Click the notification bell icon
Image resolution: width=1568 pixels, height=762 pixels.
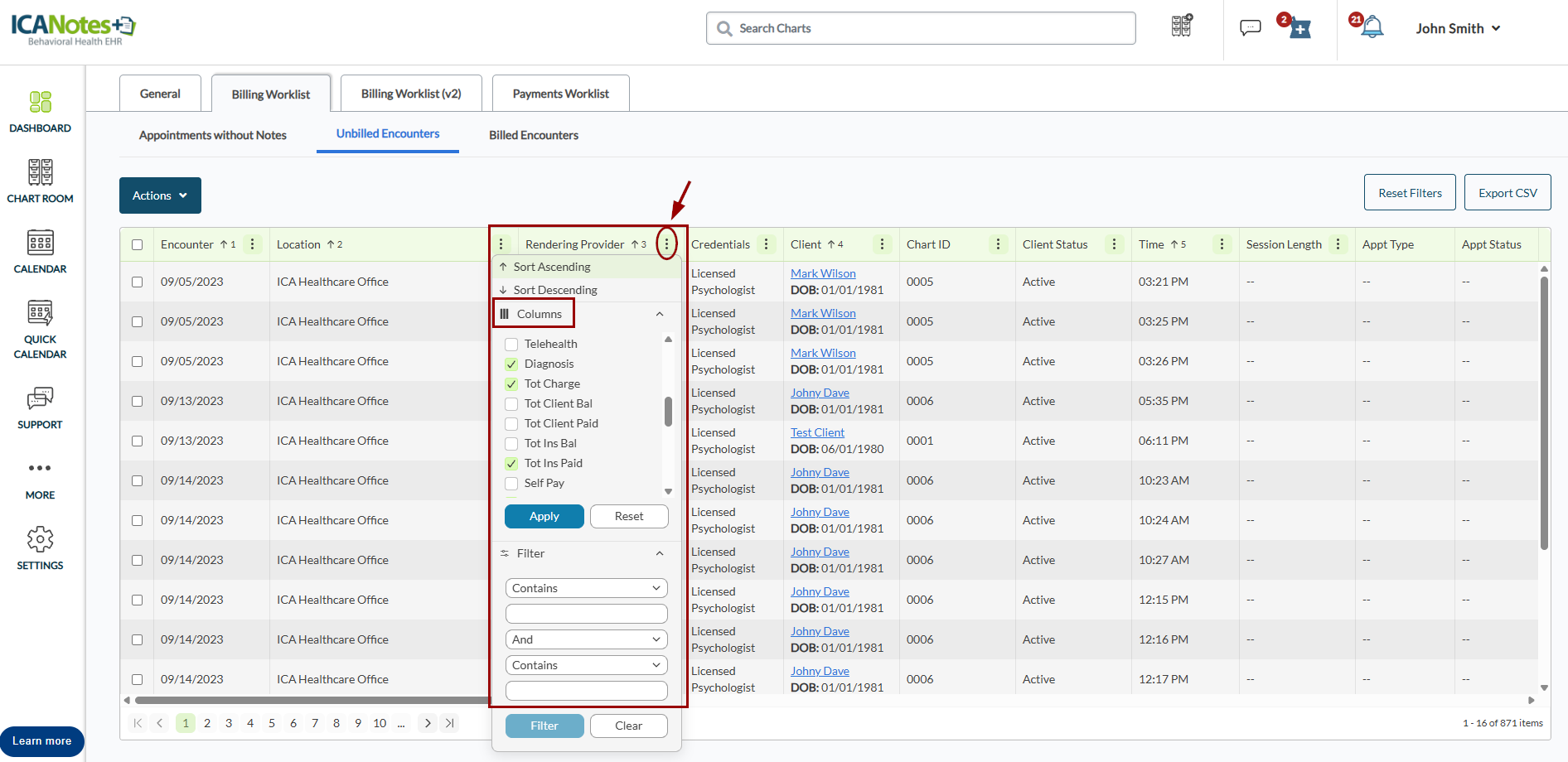point(1372,28)
